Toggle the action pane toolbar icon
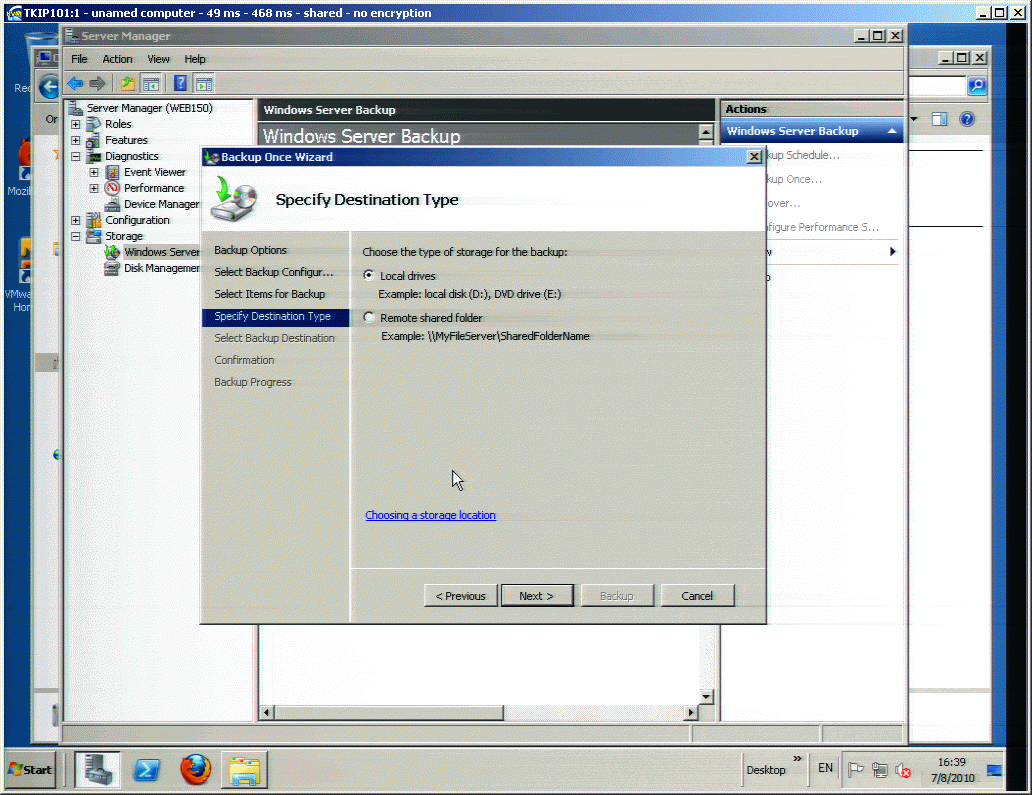Image resolution: width=1032 pixels, height=795 pixels. [205, 84]
